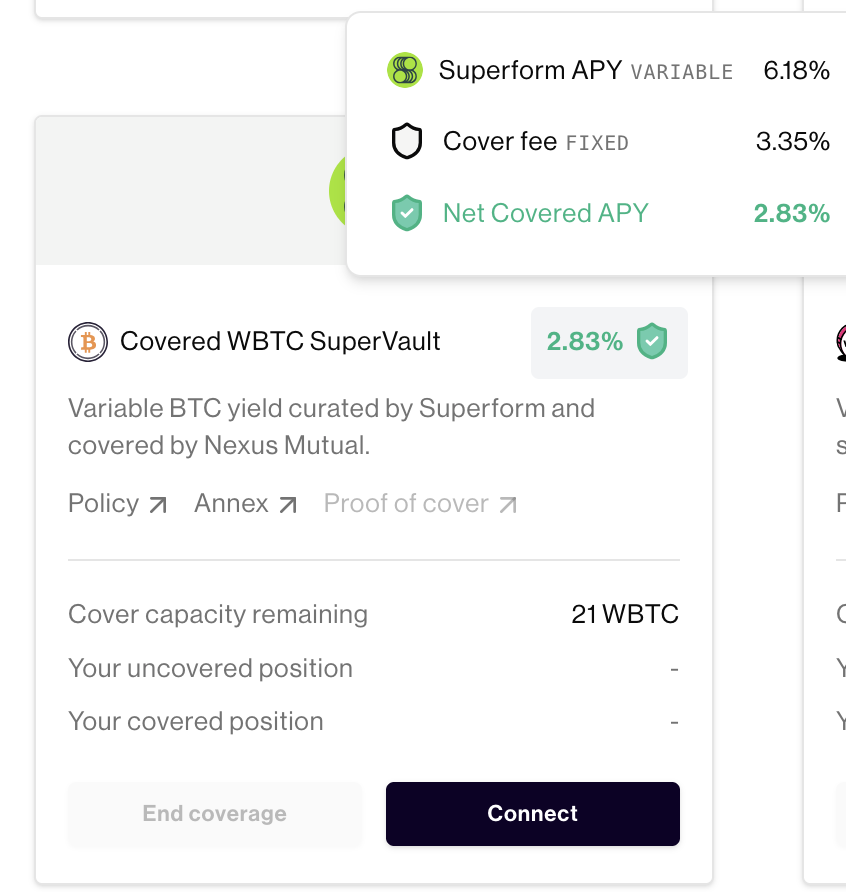Screen dimensions: 846x892
Task: Click arrow icon after Proof of cover
Action: (x=508, y=505)
